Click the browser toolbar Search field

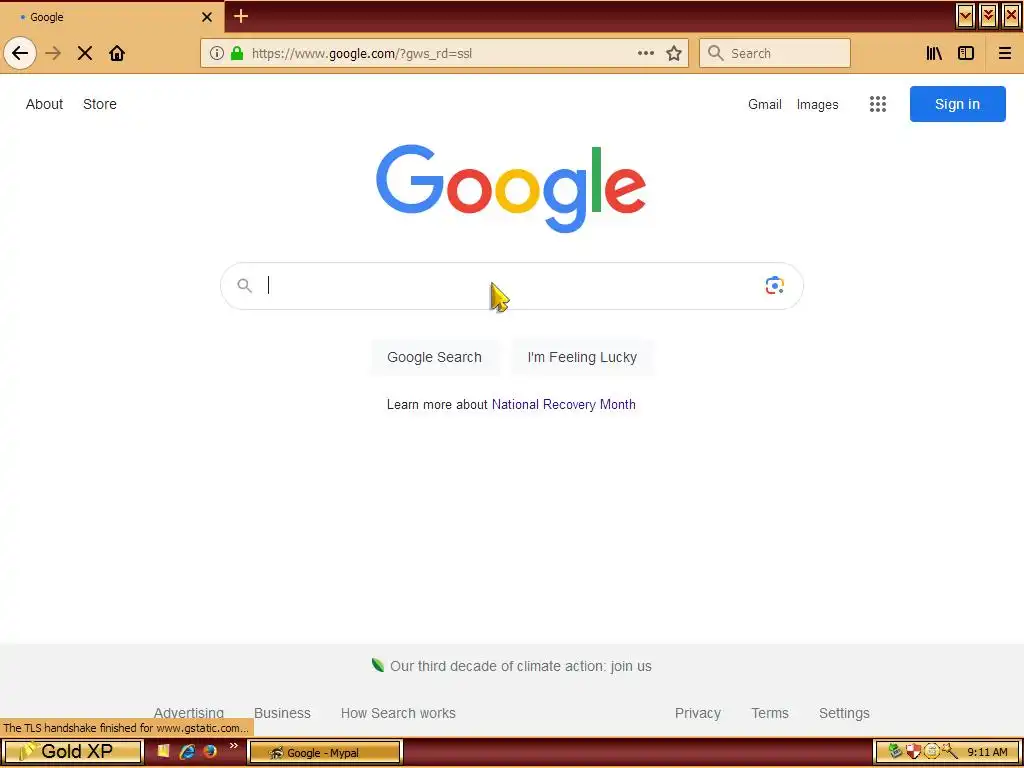click(x=775, y=54)
